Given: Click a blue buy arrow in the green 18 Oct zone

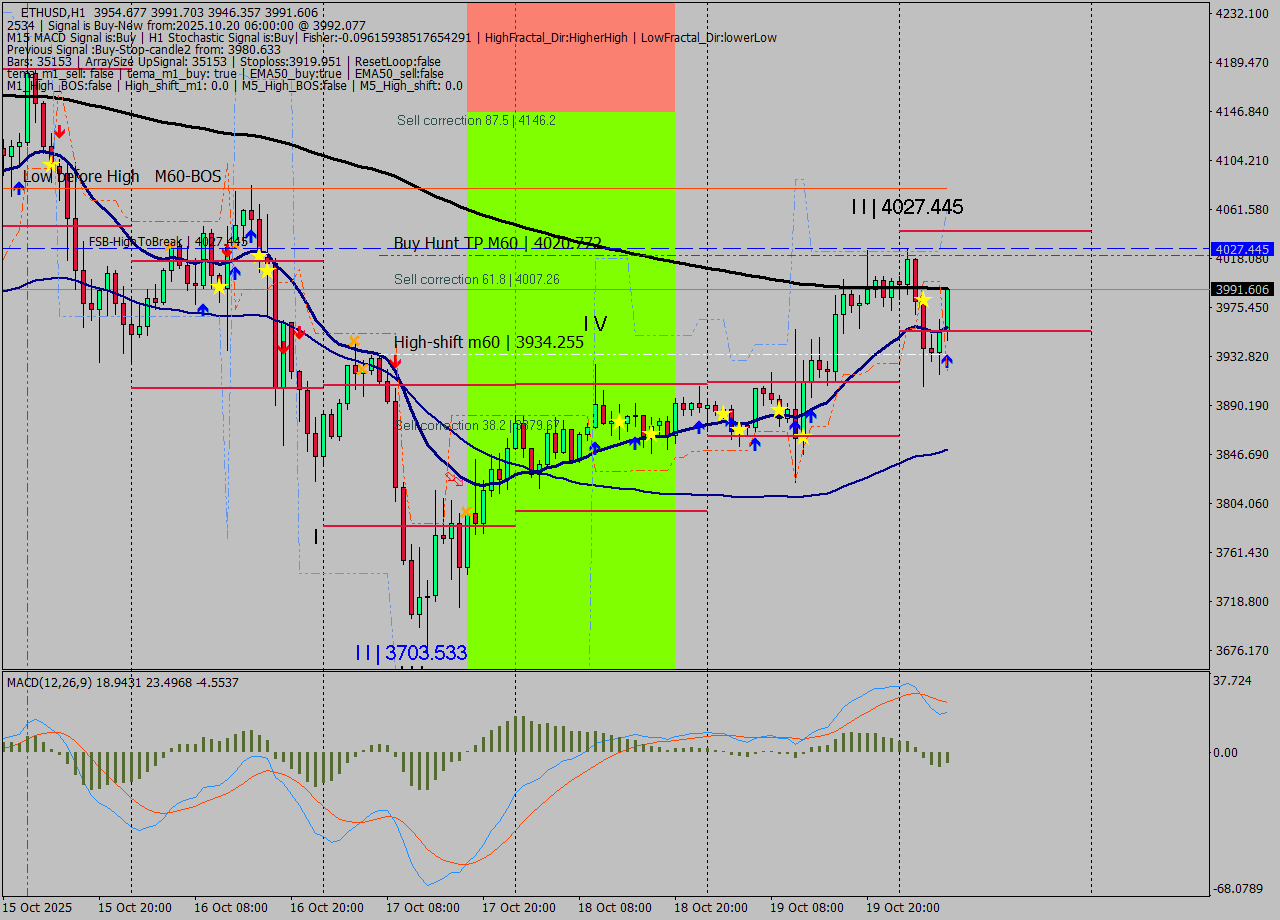Looking at the screenshot, I should (x=635, y=442).
